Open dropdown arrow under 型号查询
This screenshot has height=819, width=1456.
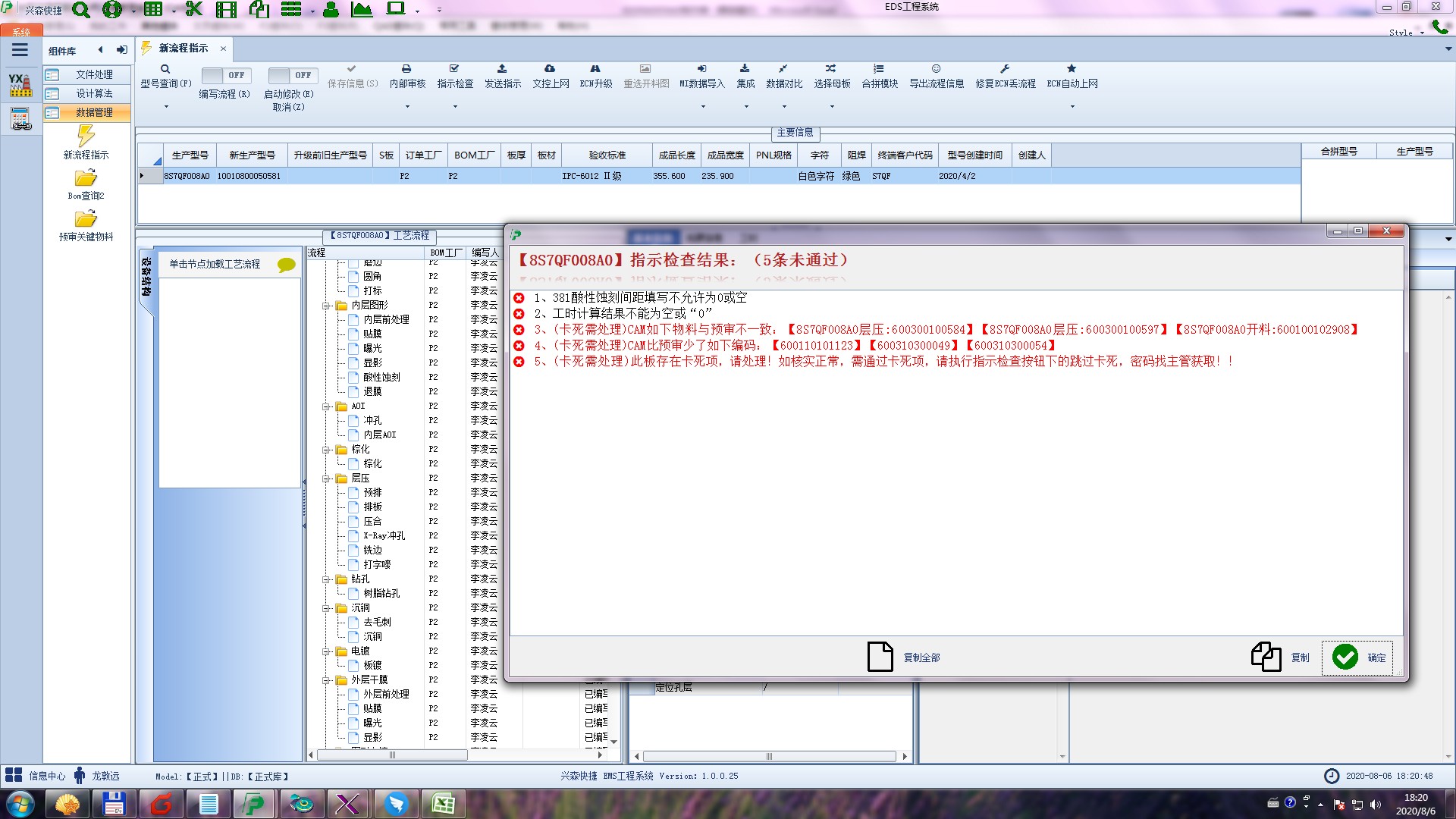166,107
